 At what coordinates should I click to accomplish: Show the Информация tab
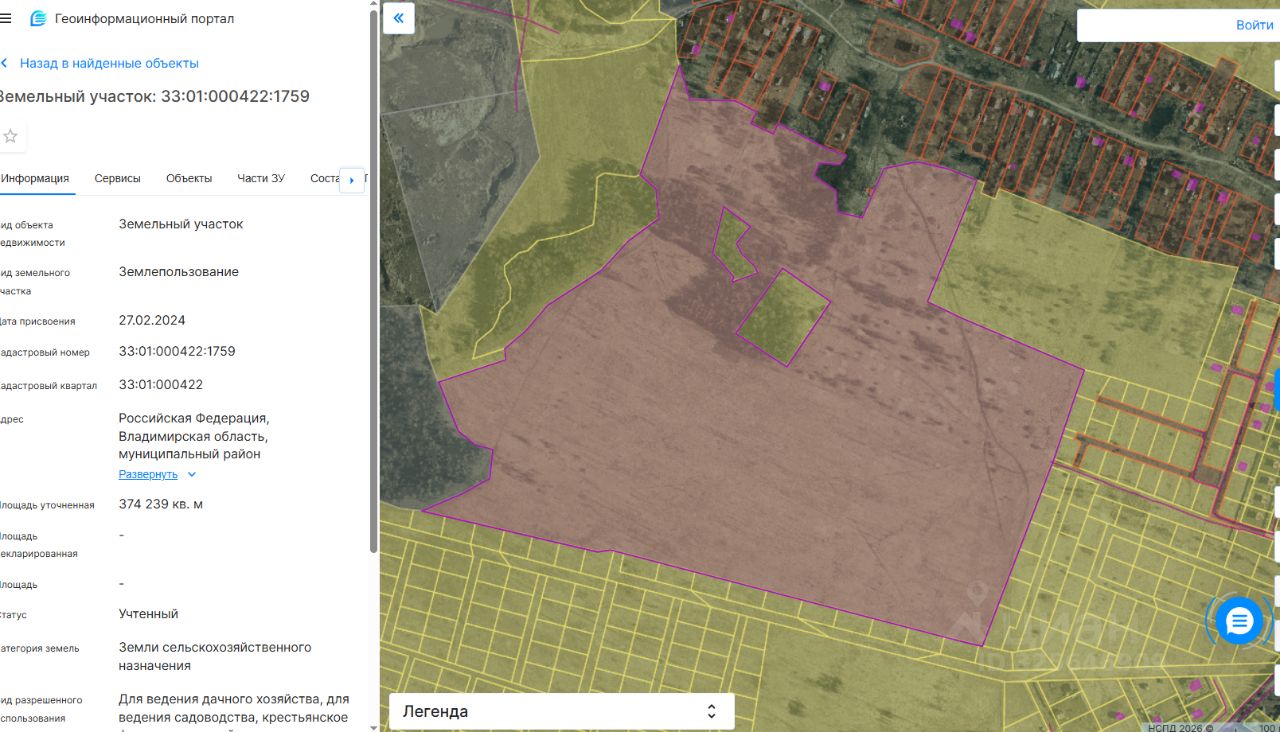pos(35,178)
